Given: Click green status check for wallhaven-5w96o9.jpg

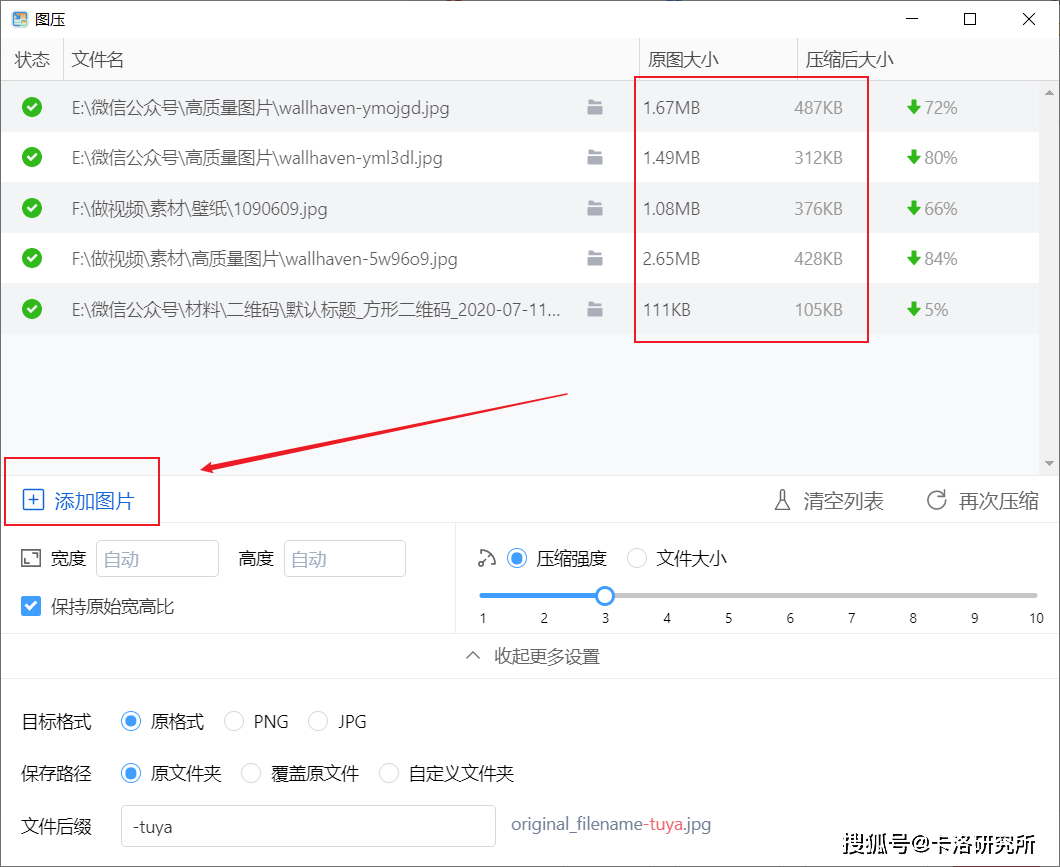Looking at the screenshot, I should point(32,257).
